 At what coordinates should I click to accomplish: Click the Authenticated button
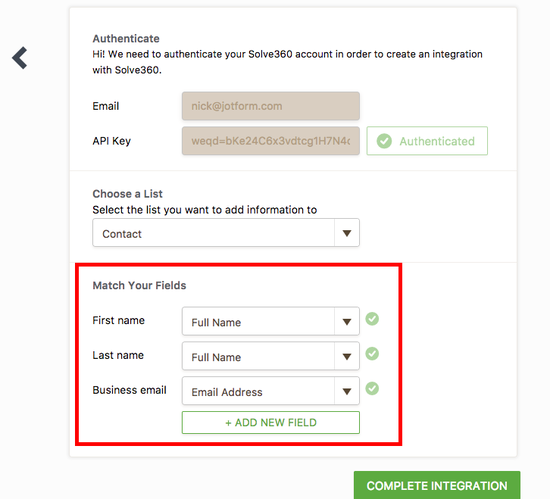coord(427,141)
